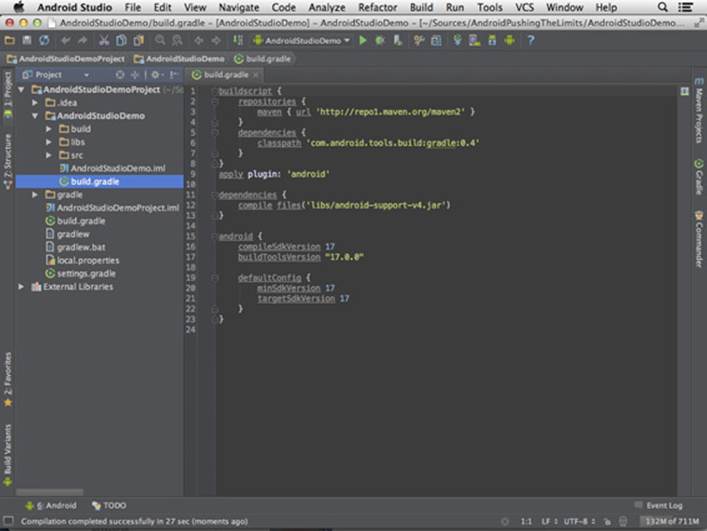Viewport: 707px width, 531px height.
Task: Click the navigate Back arrow icon
Action: (x=199, y=41)
